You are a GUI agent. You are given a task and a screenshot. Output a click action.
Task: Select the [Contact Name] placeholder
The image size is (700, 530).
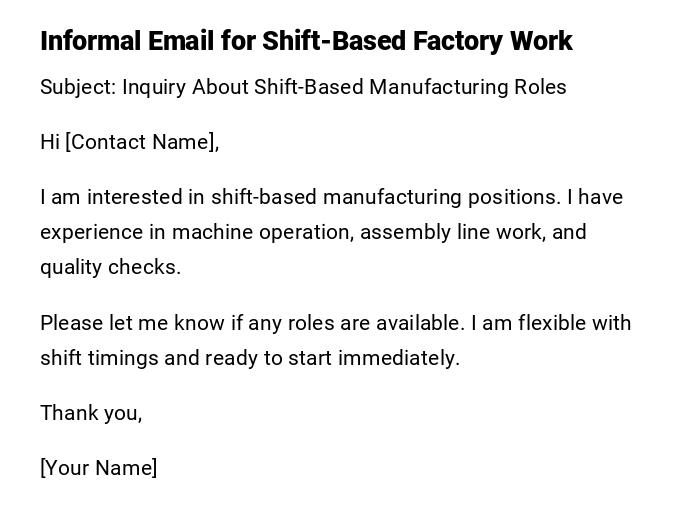pos(142,142)
